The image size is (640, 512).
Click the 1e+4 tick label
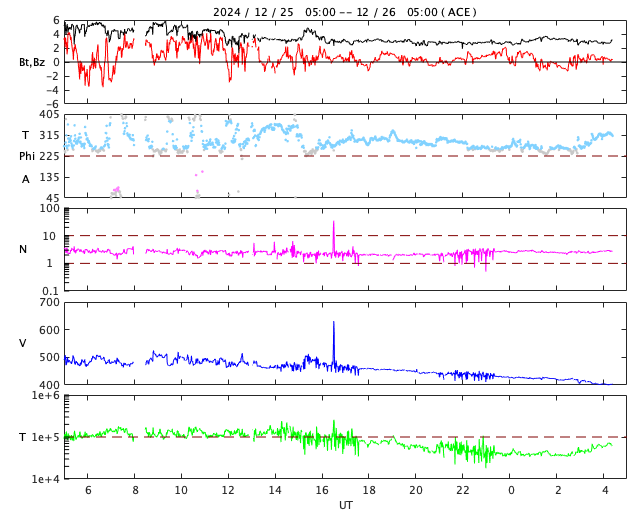(x=46, y=479)
